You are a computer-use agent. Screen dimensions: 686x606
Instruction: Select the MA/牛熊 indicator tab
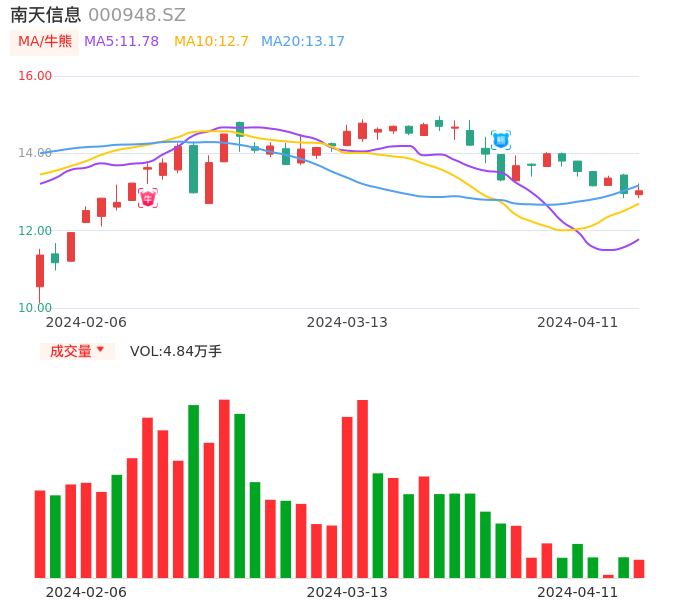click(x=45, y=42)
